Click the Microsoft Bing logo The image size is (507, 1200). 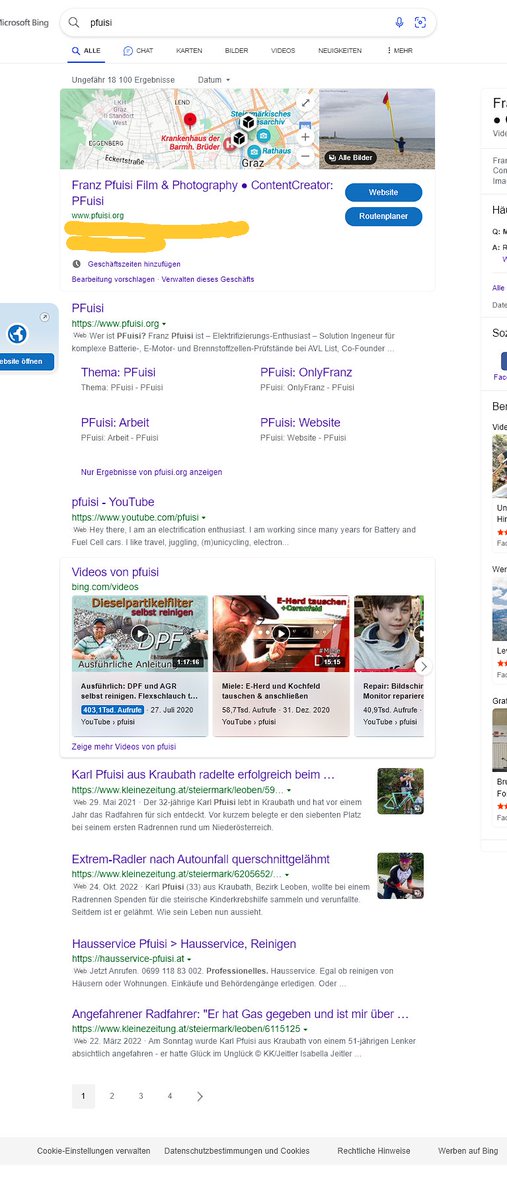23,22
